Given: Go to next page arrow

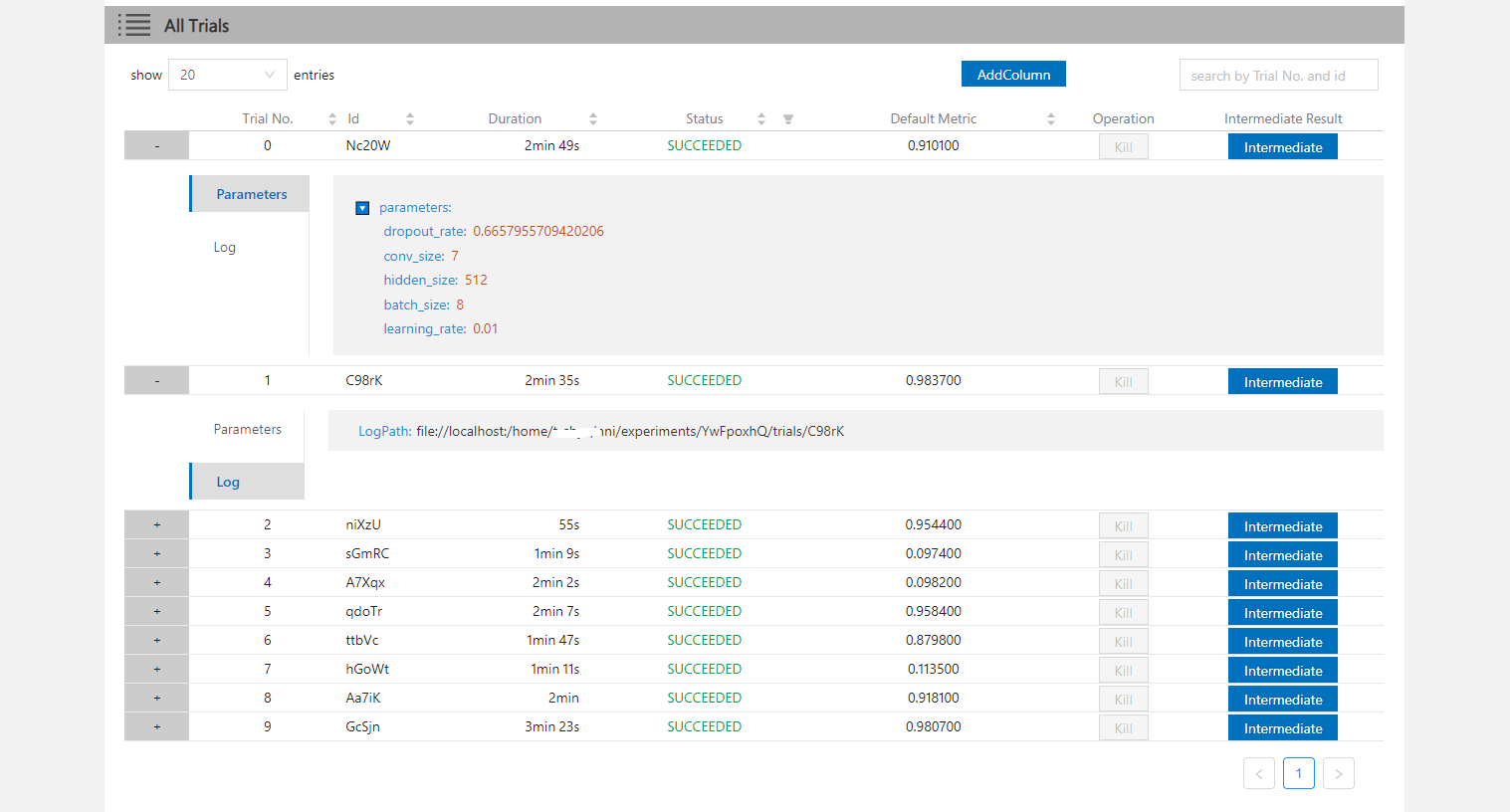Looking at the screenshot, I should pos(1338,773).
